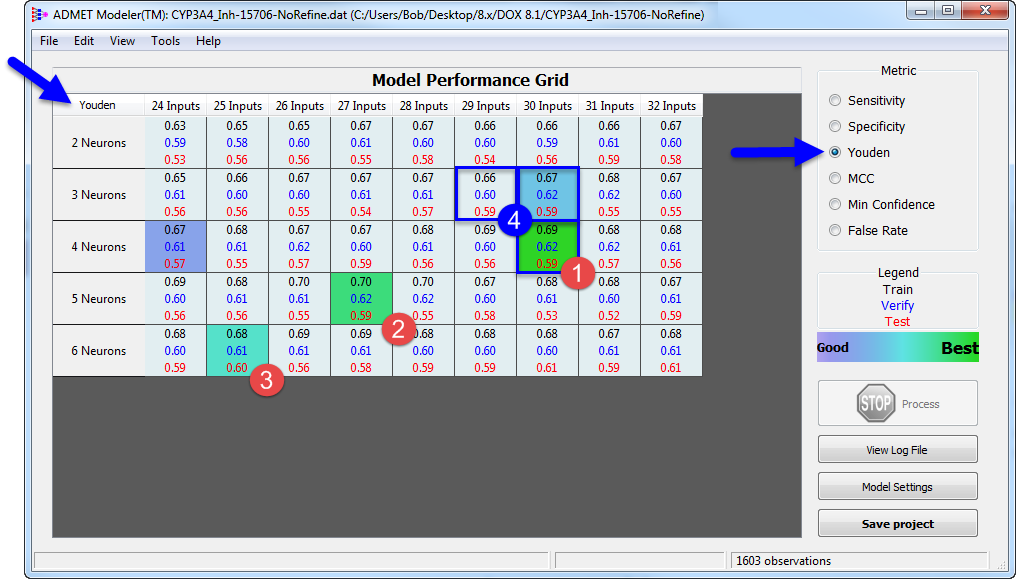Click the 3 Neurons row header

point(99,194)
